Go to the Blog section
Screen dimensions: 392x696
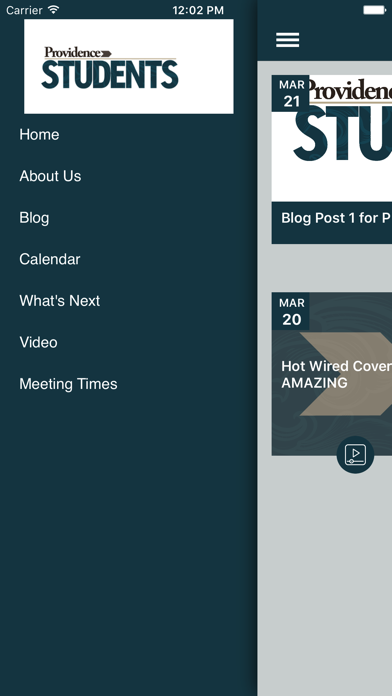pos(34,218)
